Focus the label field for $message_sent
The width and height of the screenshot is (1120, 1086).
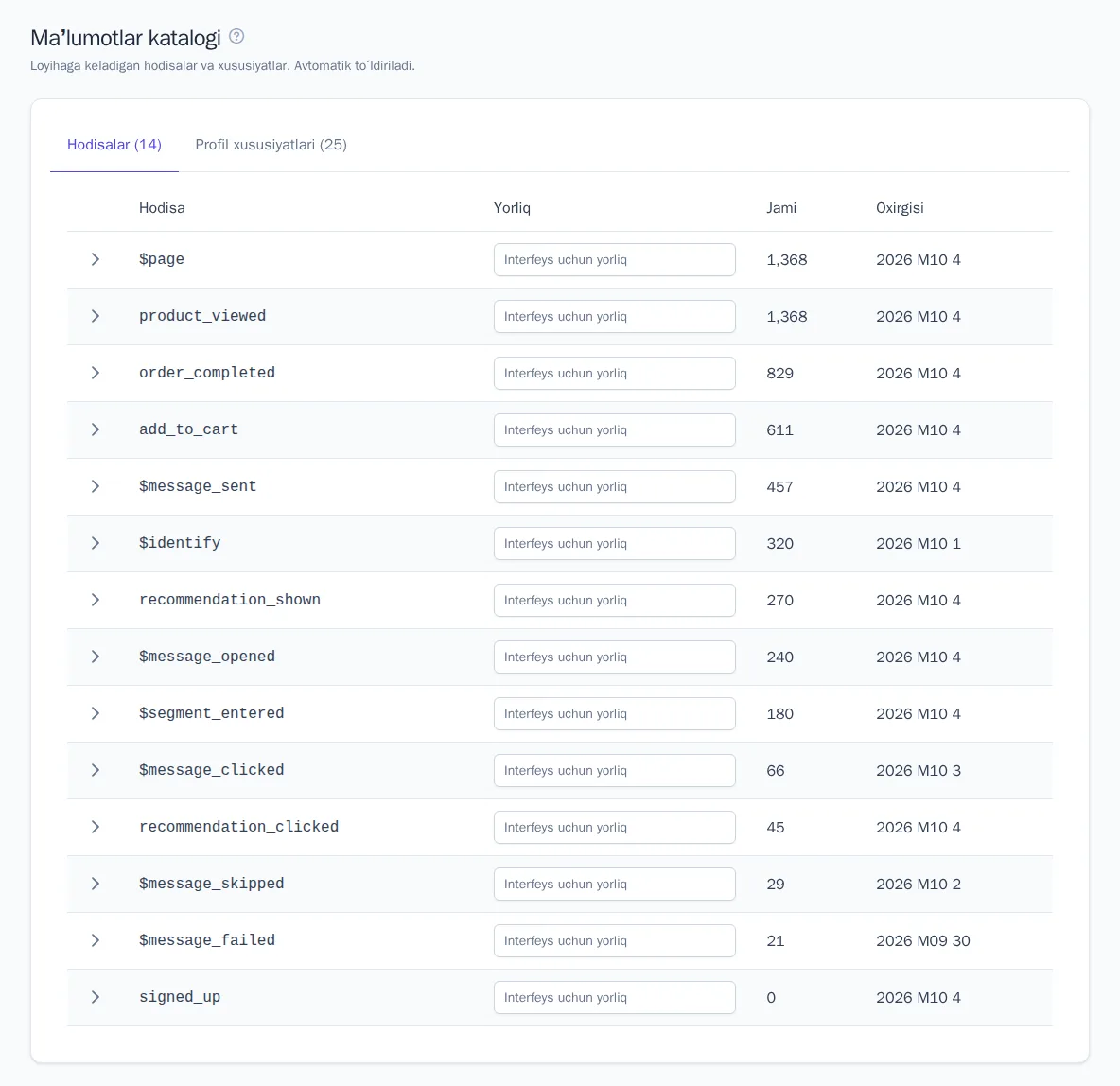coord(614,486)
